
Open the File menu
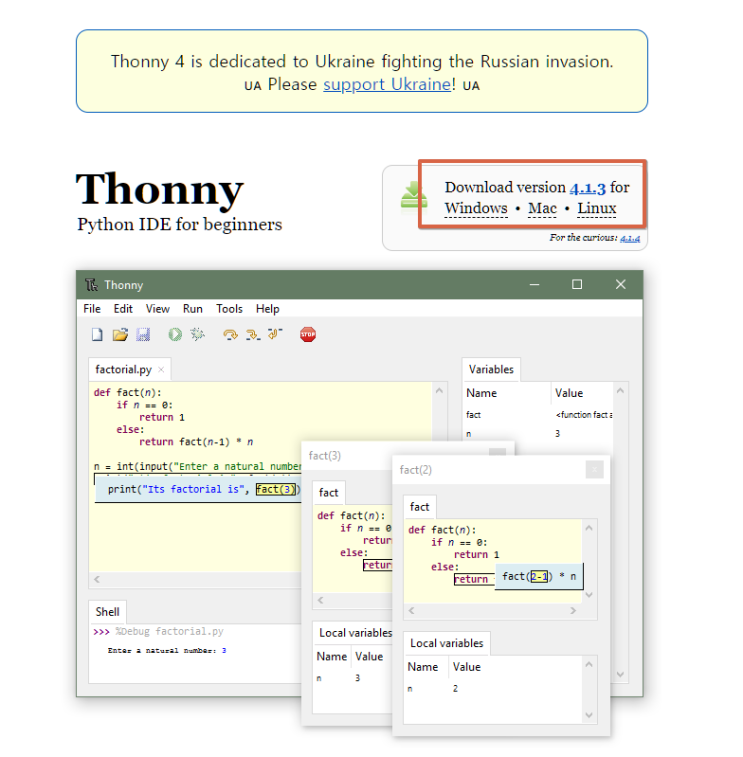pyautogui.click(x=92, y=308)
